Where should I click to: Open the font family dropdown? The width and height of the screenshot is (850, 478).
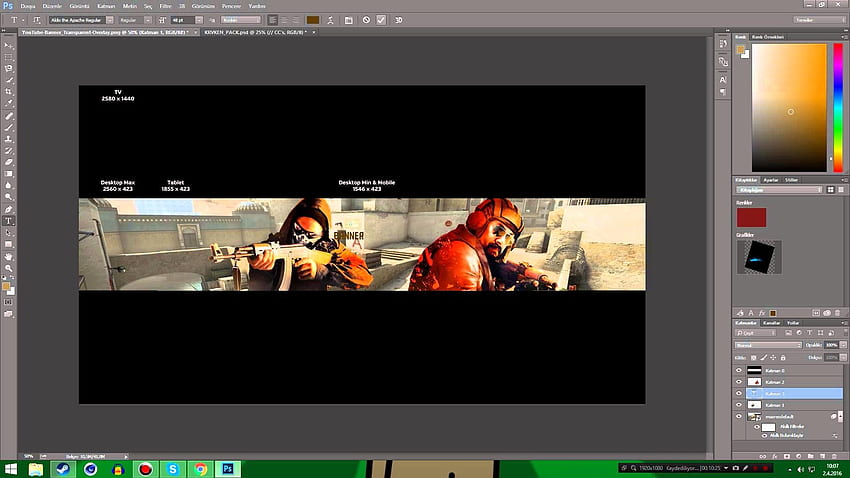pos(110,20)
